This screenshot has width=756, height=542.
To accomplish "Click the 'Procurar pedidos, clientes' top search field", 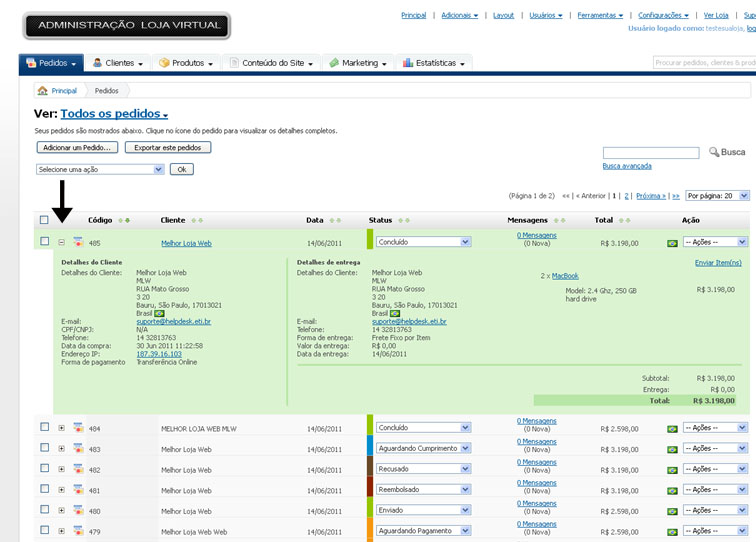I will (x=704, y=63).
